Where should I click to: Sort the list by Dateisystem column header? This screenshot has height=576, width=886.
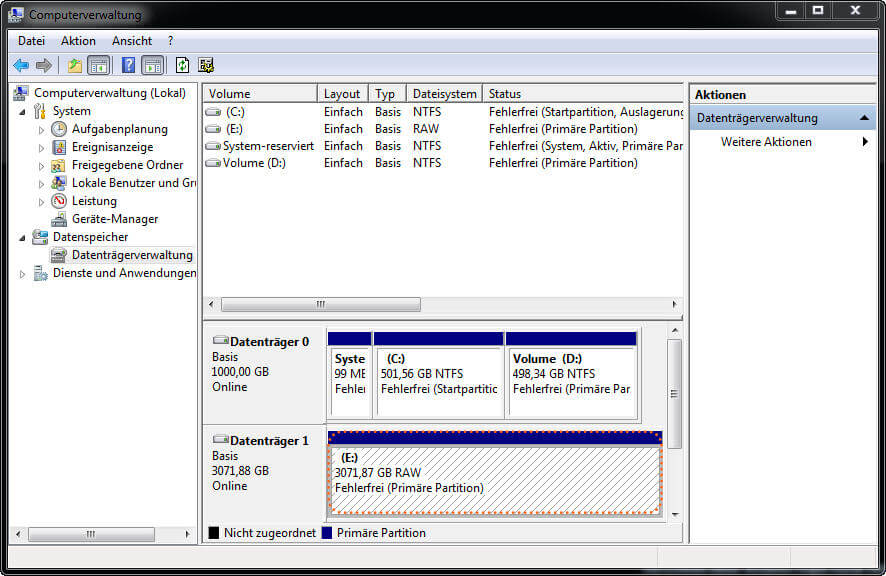point(444,94)
